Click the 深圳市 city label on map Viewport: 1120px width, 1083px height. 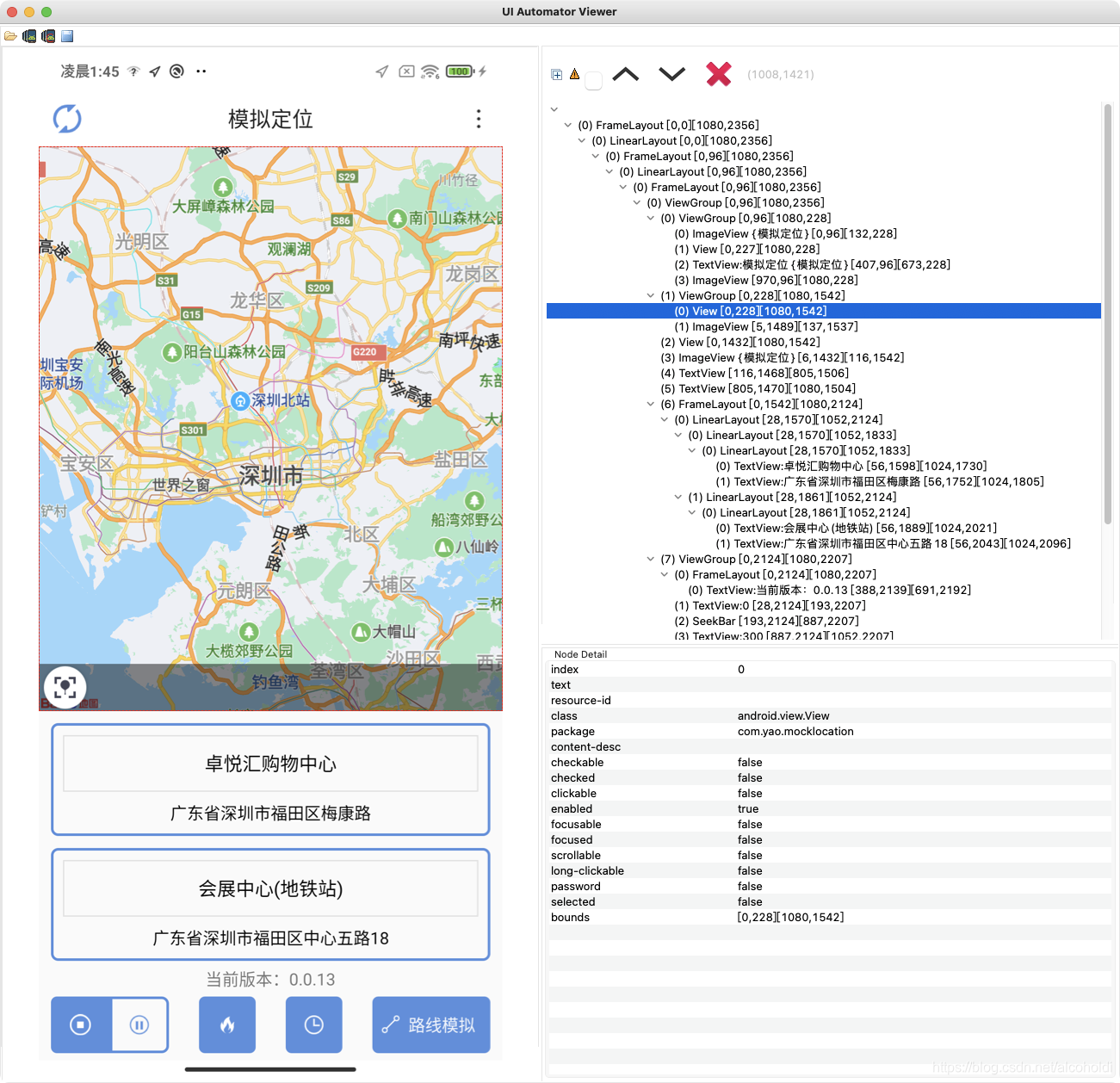[270, 475]
